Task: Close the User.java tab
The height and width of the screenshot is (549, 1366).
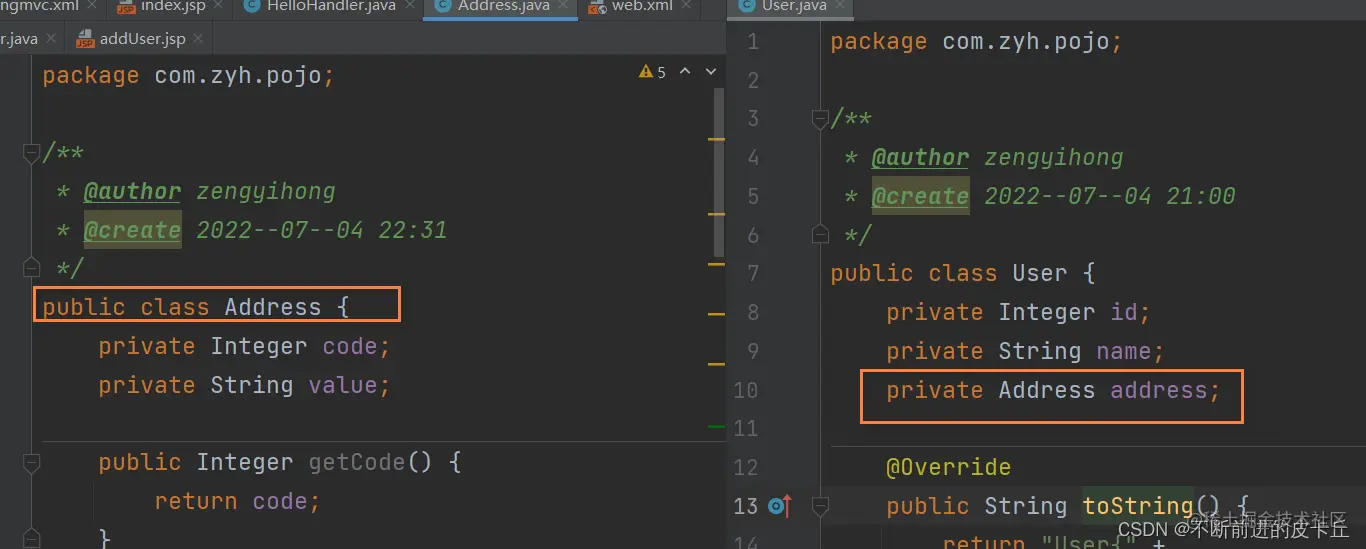Action: tap(842, 6)
